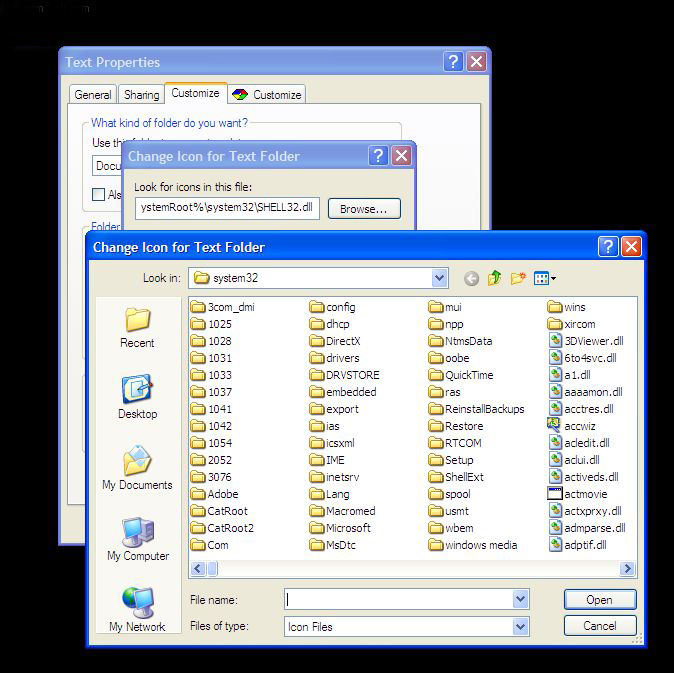Image resolution: width=674 pixels, height=673 pixels.
Task: Select the 3com_dmi folder
Action: (x=223, y=307)
